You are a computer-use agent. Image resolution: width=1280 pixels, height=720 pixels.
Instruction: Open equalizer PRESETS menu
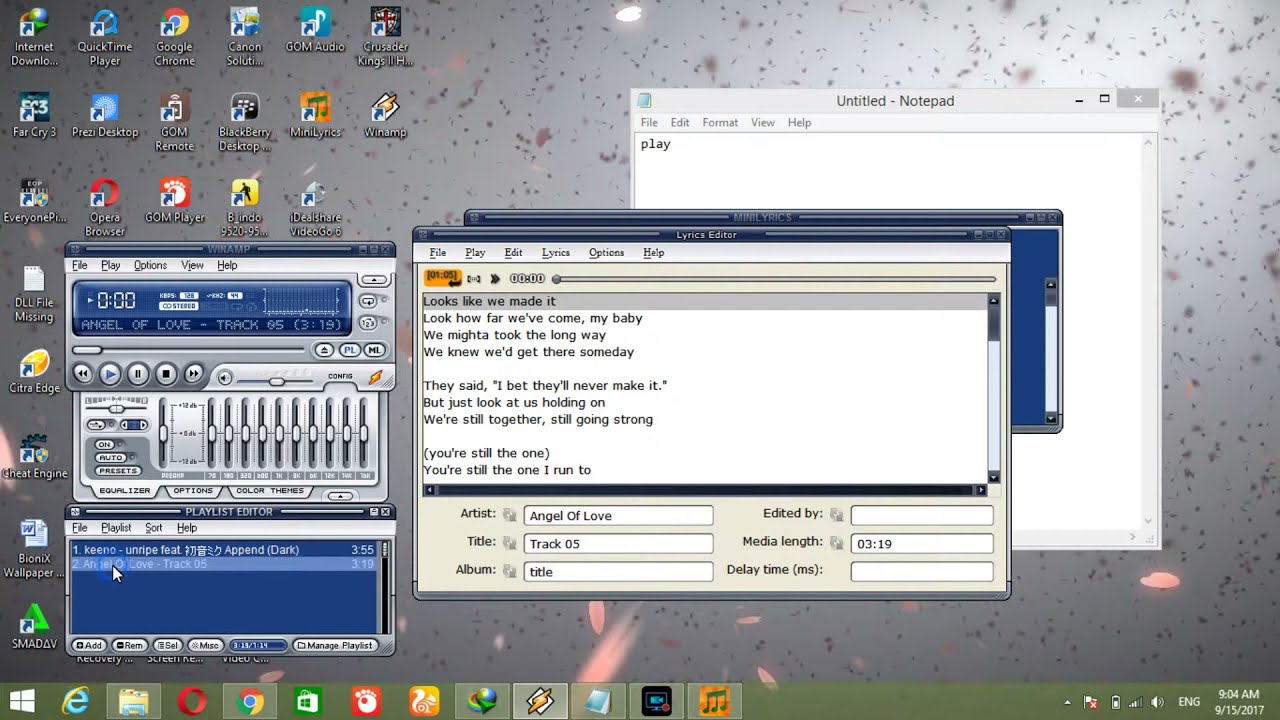[118, 470]
